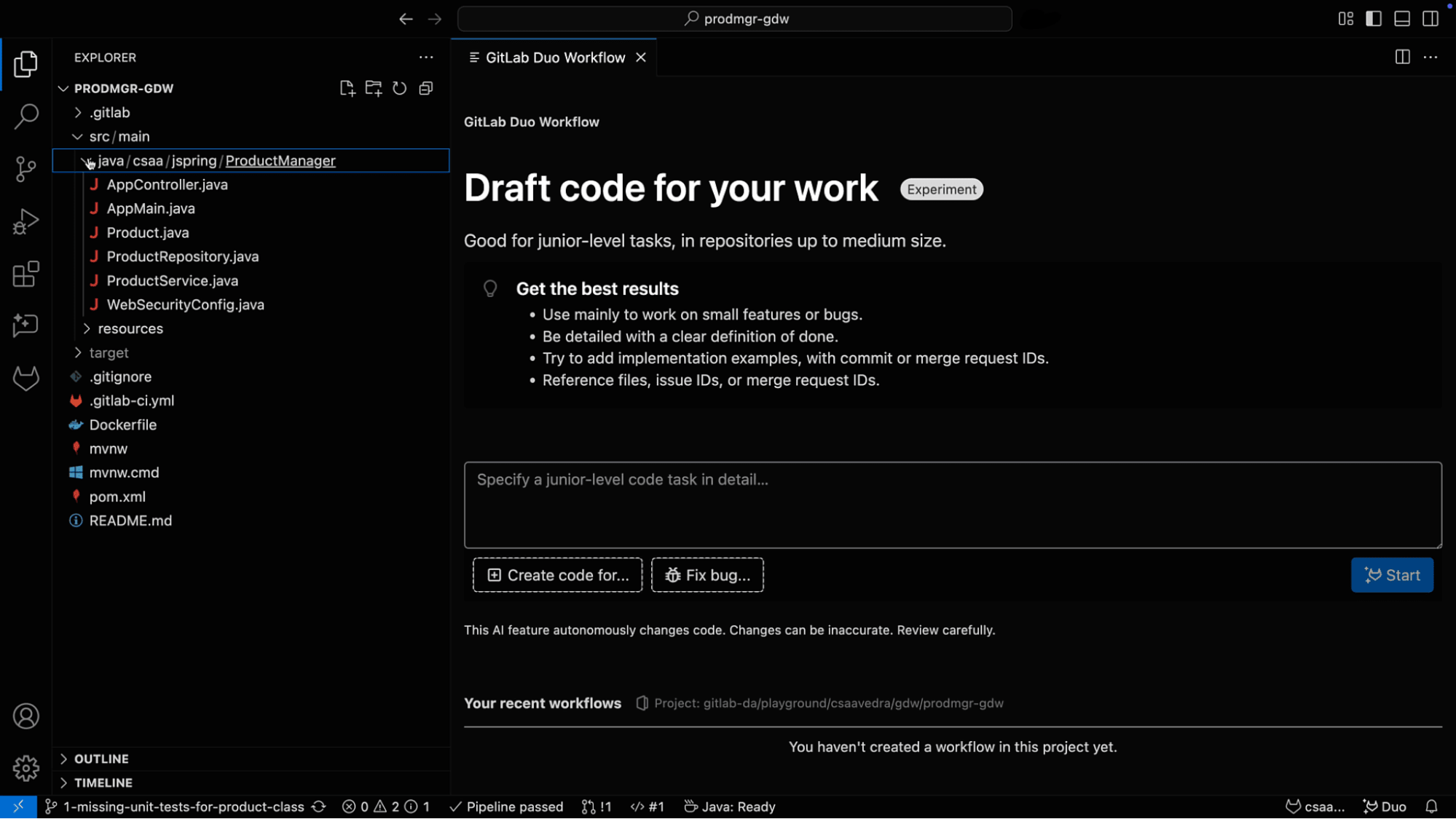Viewport: 1456px width, 819px height.
Task: Collapse the src/main folder
Action: [78, 136]
